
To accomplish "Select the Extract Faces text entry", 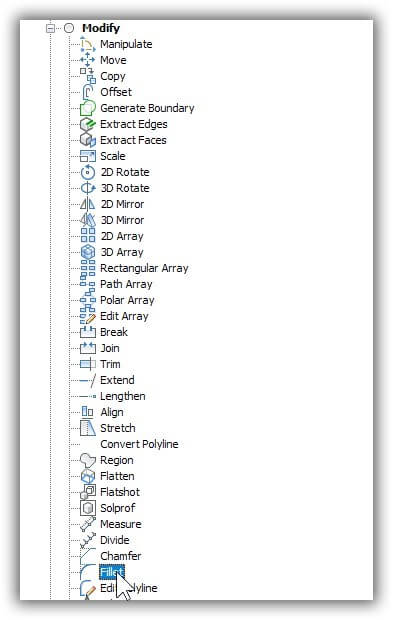I will 133,140.
